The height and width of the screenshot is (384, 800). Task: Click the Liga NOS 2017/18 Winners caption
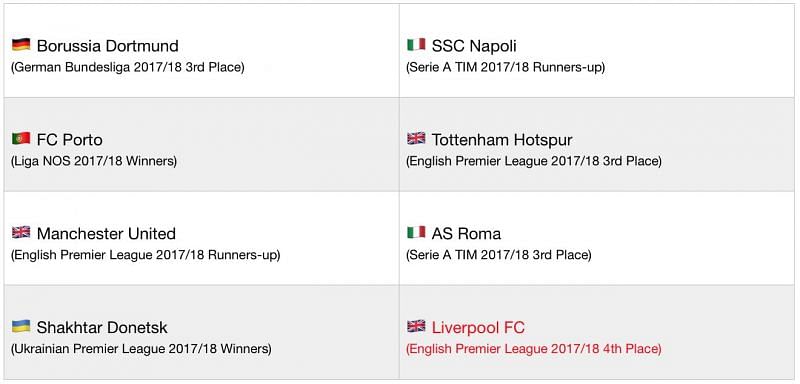click(x=94, y=162)
